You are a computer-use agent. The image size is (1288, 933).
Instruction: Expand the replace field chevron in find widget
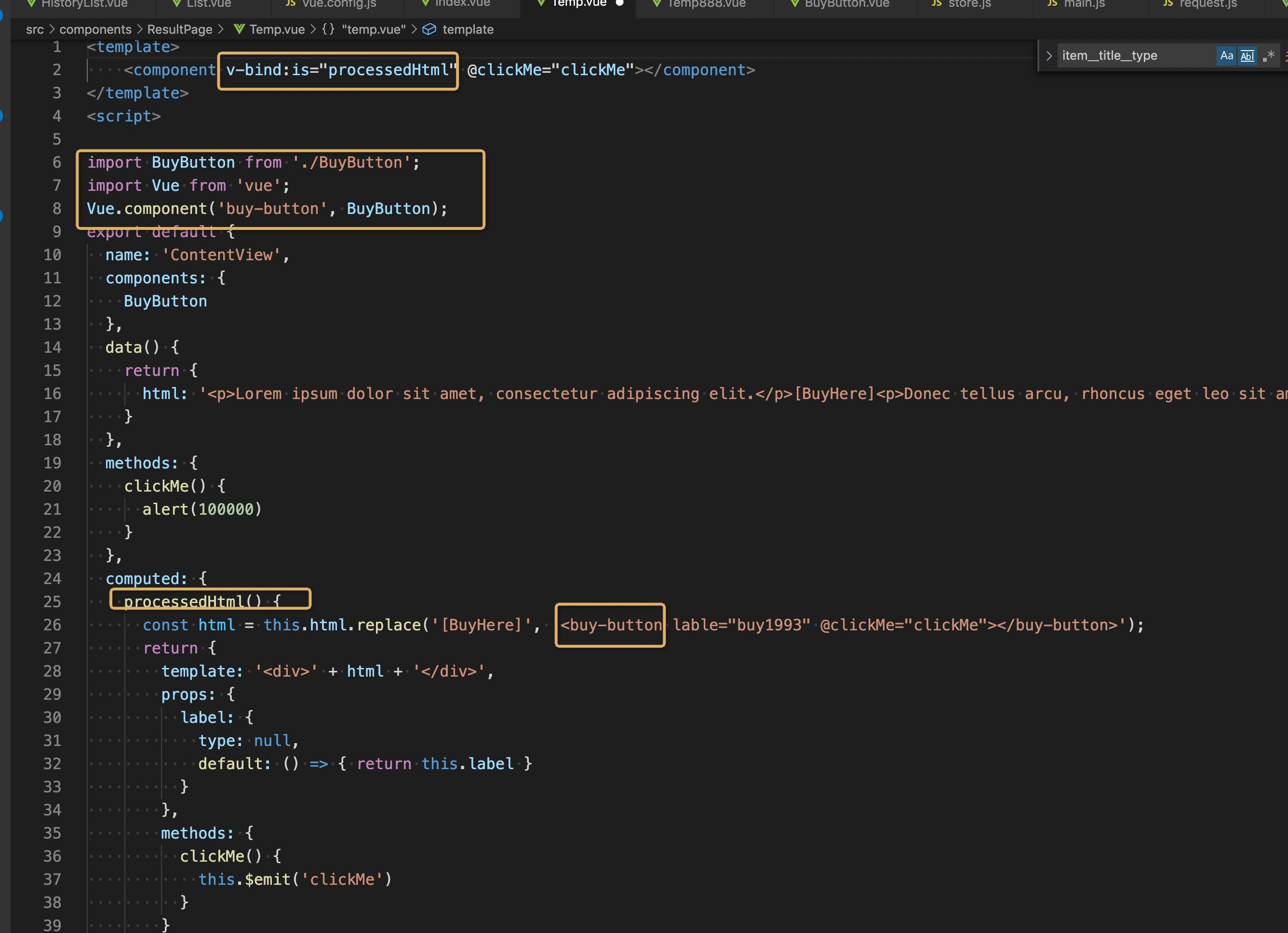[1049, 55]
